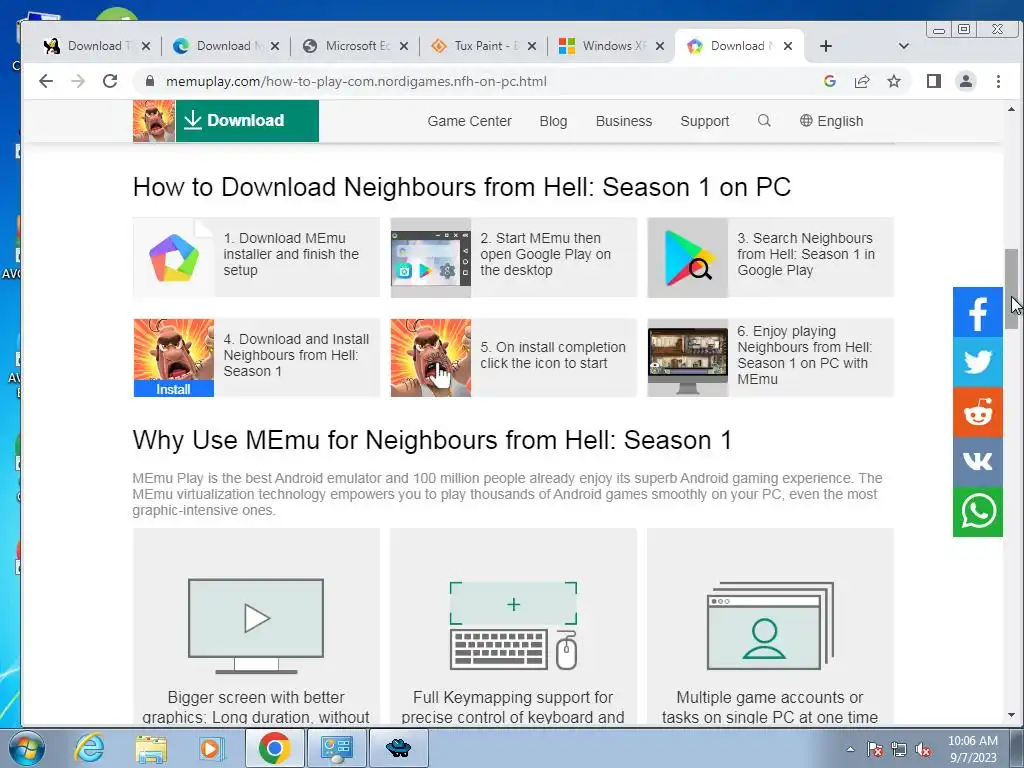Click the share page icon

862,81
